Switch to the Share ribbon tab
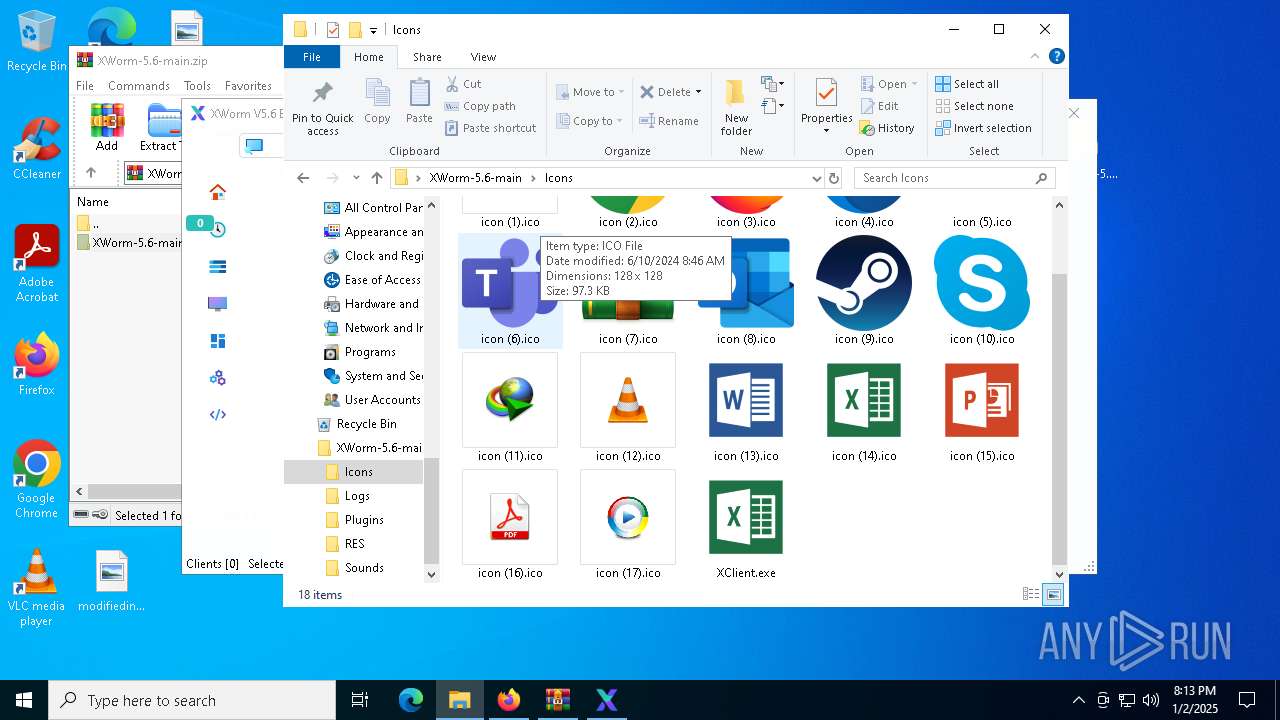1280x720 pixels. point(427,57)
